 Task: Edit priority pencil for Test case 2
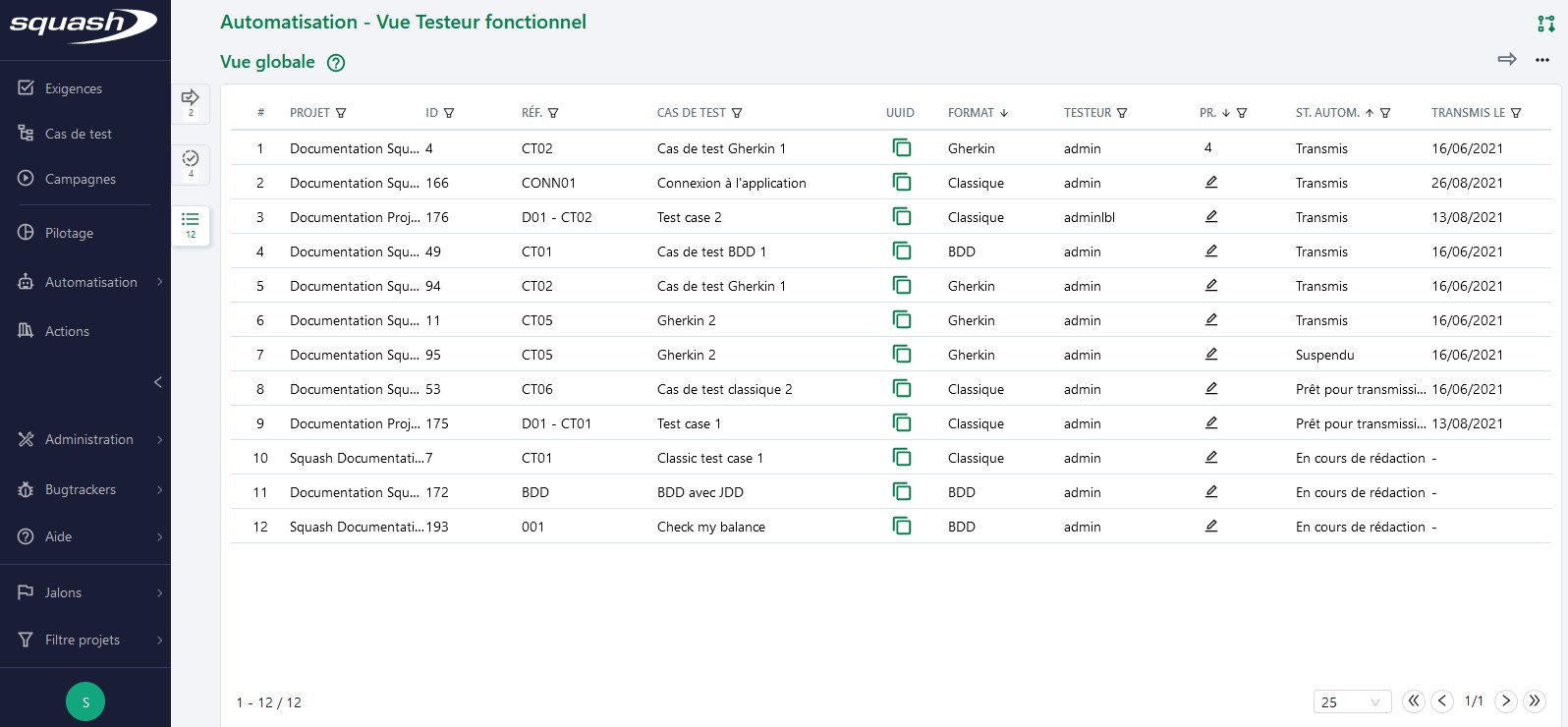[1210, 217]
